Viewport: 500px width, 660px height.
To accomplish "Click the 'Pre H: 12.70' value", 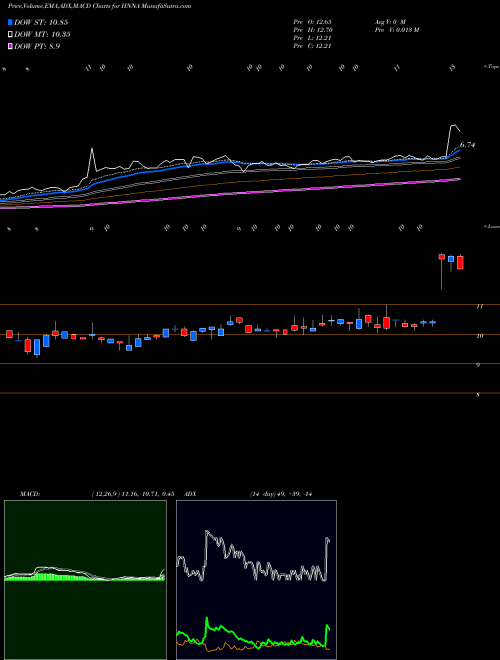I will pyautogui.click(x=313, y=30).
